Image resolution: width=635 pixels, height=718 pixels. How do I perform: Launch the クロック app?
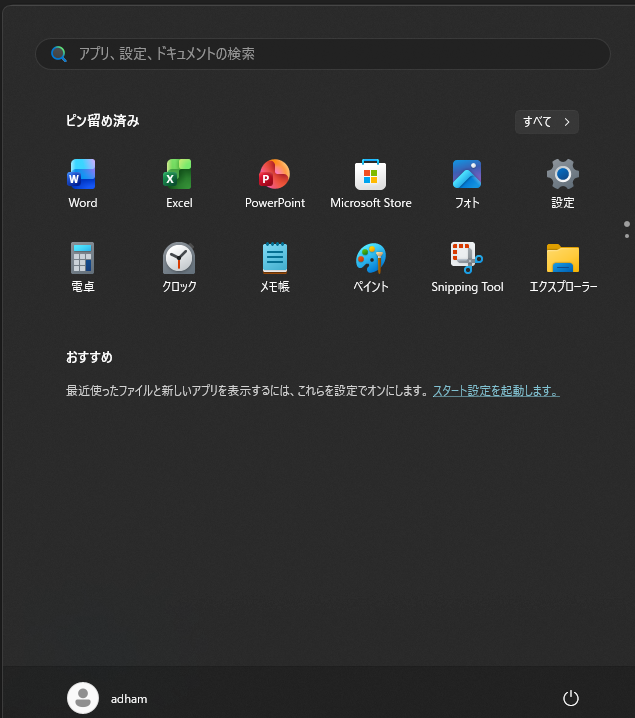click(x=179, y=267)
